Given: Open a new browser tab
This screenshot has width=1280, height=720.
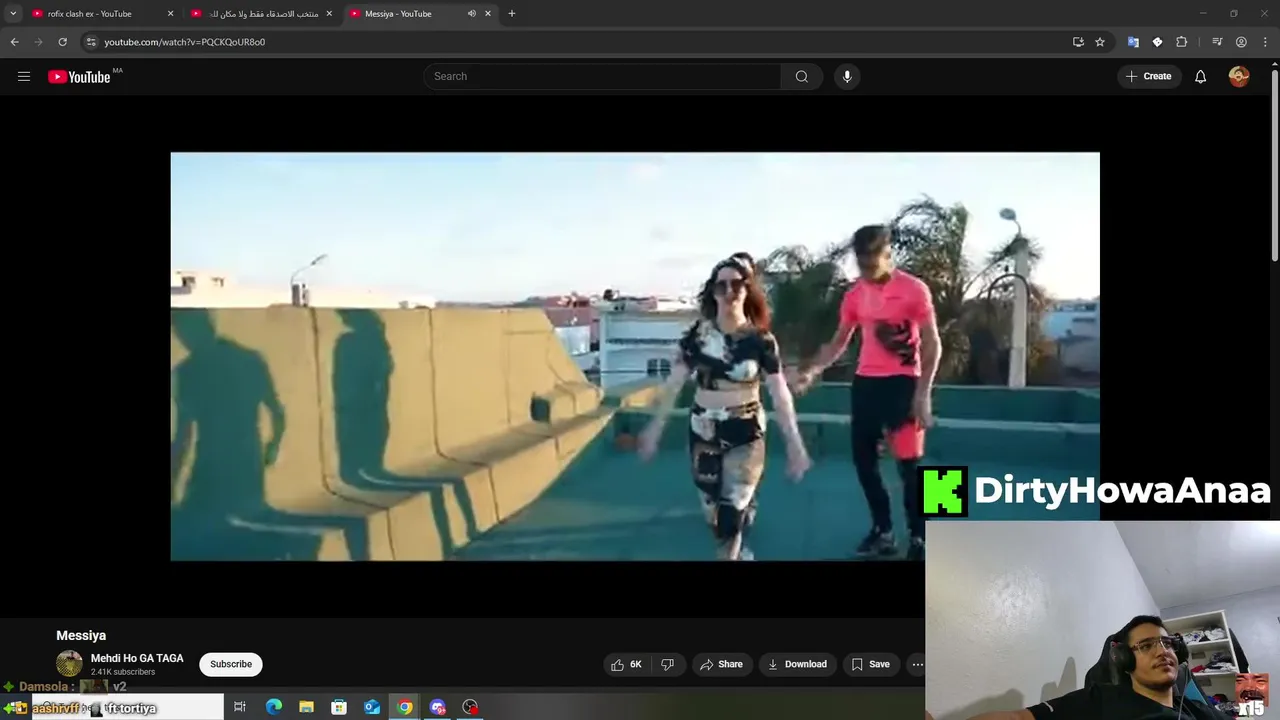Looking at the screenshot, I should 512,14.
